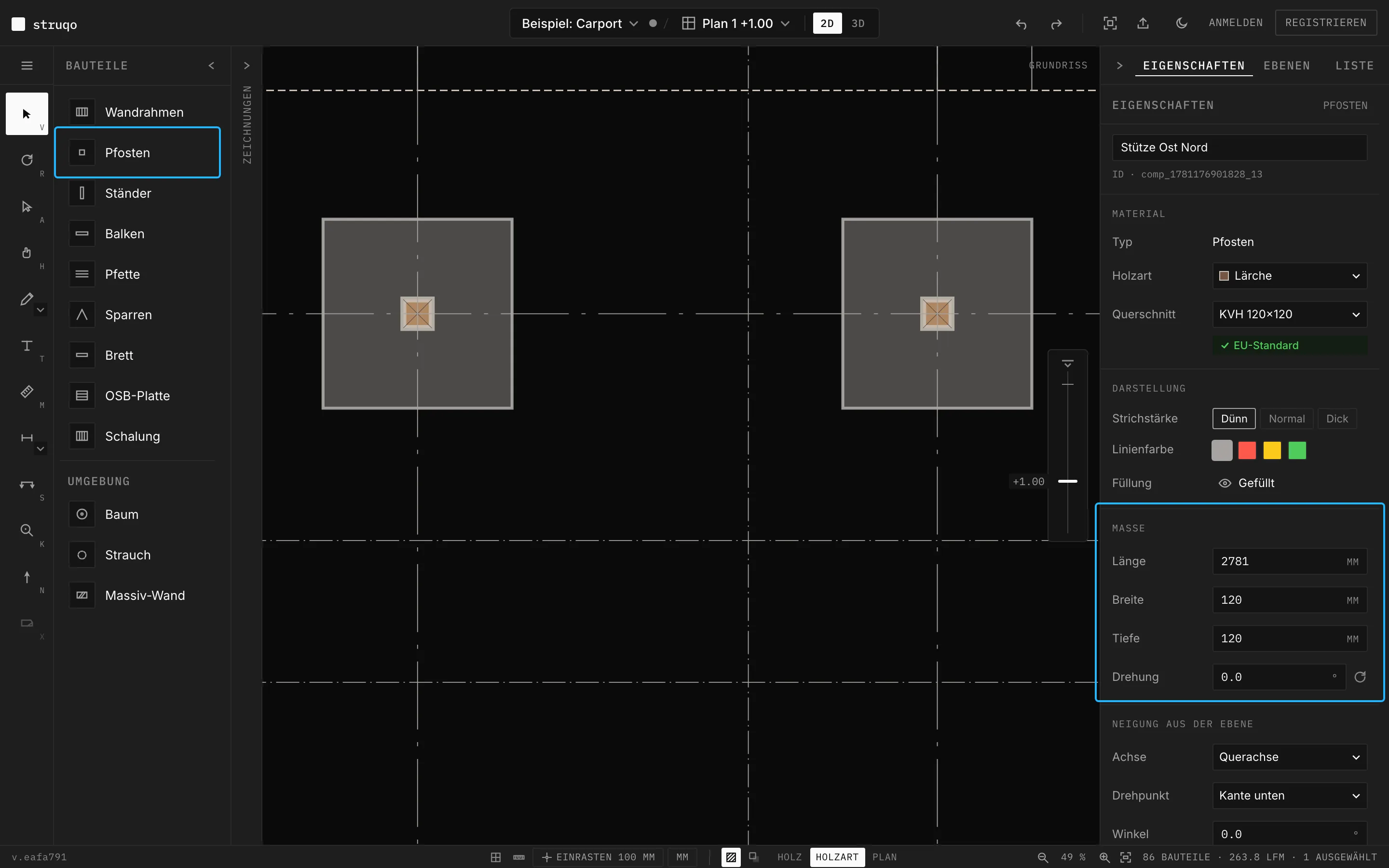Image resolution: width=1389 pixels, height=868 pixels.
Task: Switch to 2D view
Action: click(x=827, y=24)
